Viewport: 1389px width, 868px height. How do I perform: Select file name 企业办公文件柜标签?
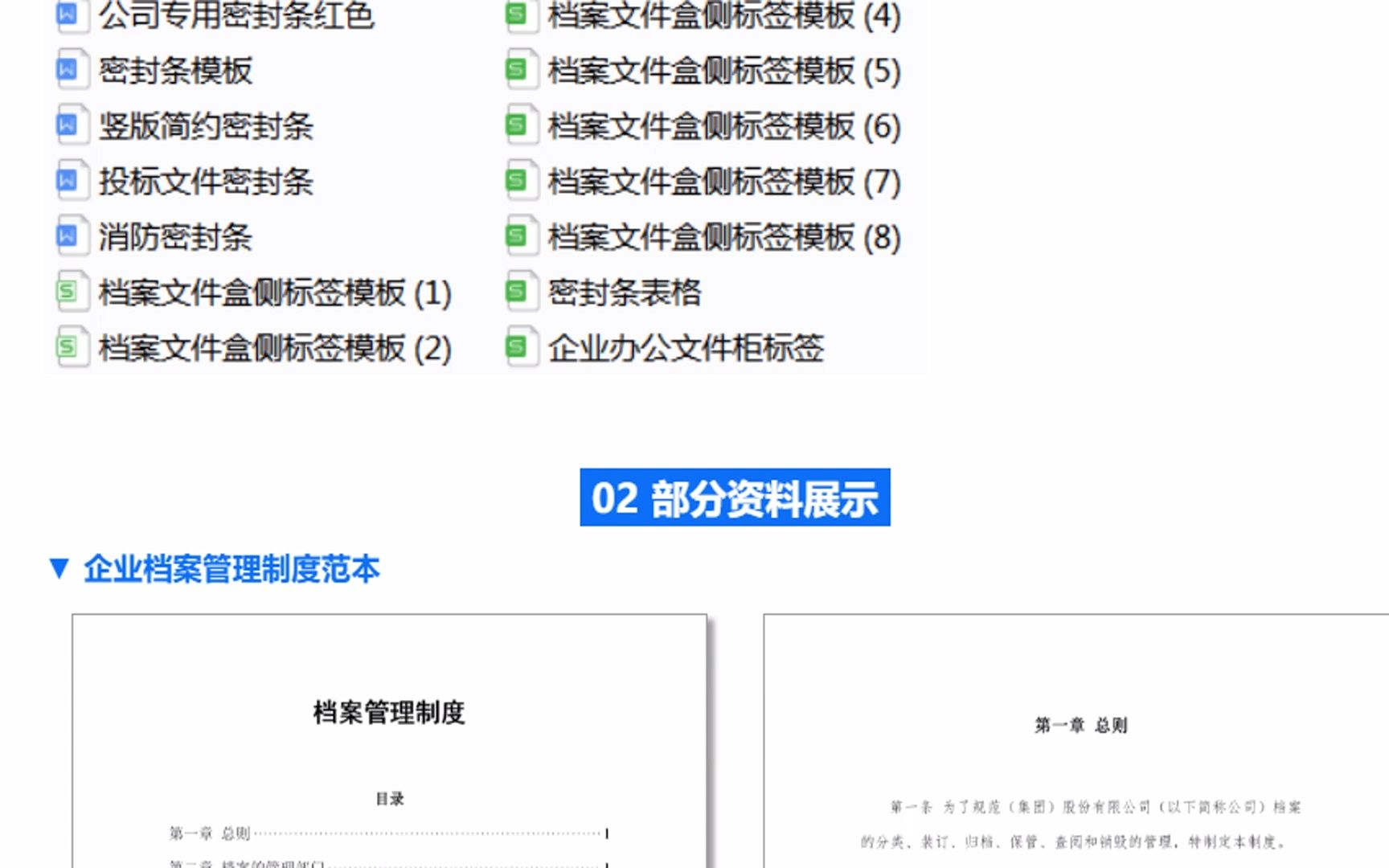pos(686,348)
